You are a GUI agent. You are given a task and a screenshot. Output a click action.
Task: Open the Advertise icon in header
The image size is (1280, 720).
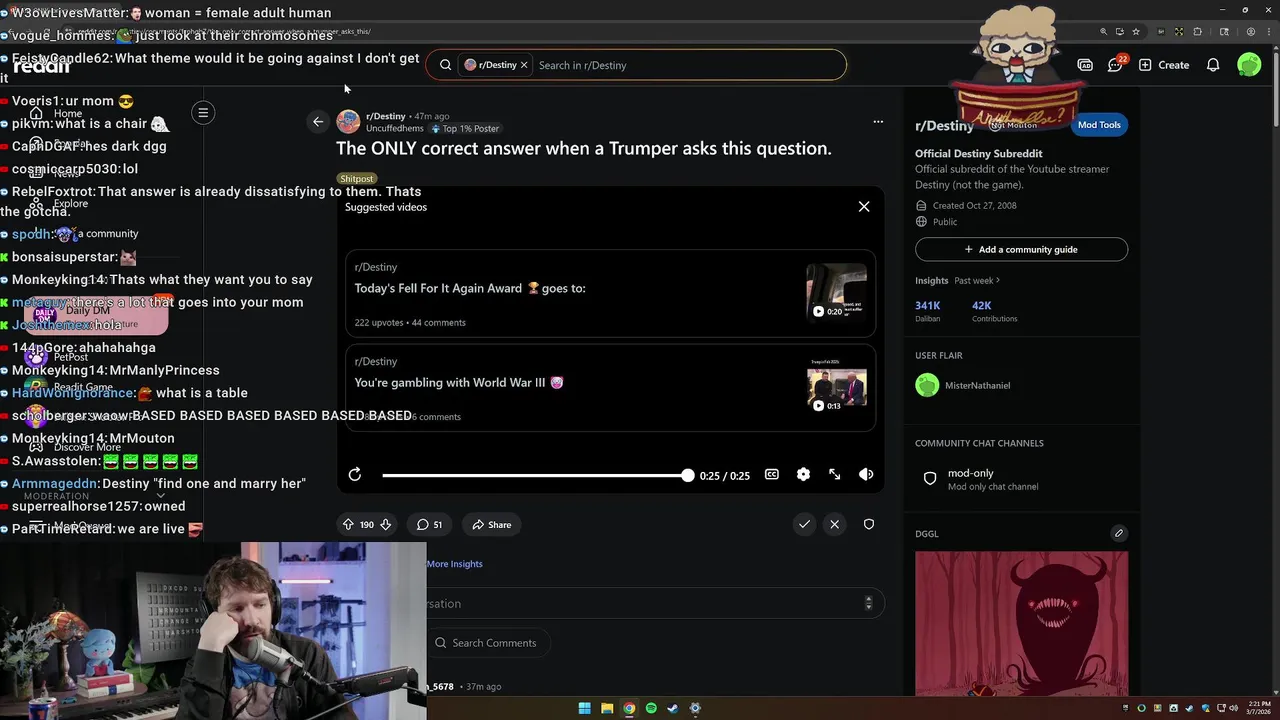pos(1085,65)
